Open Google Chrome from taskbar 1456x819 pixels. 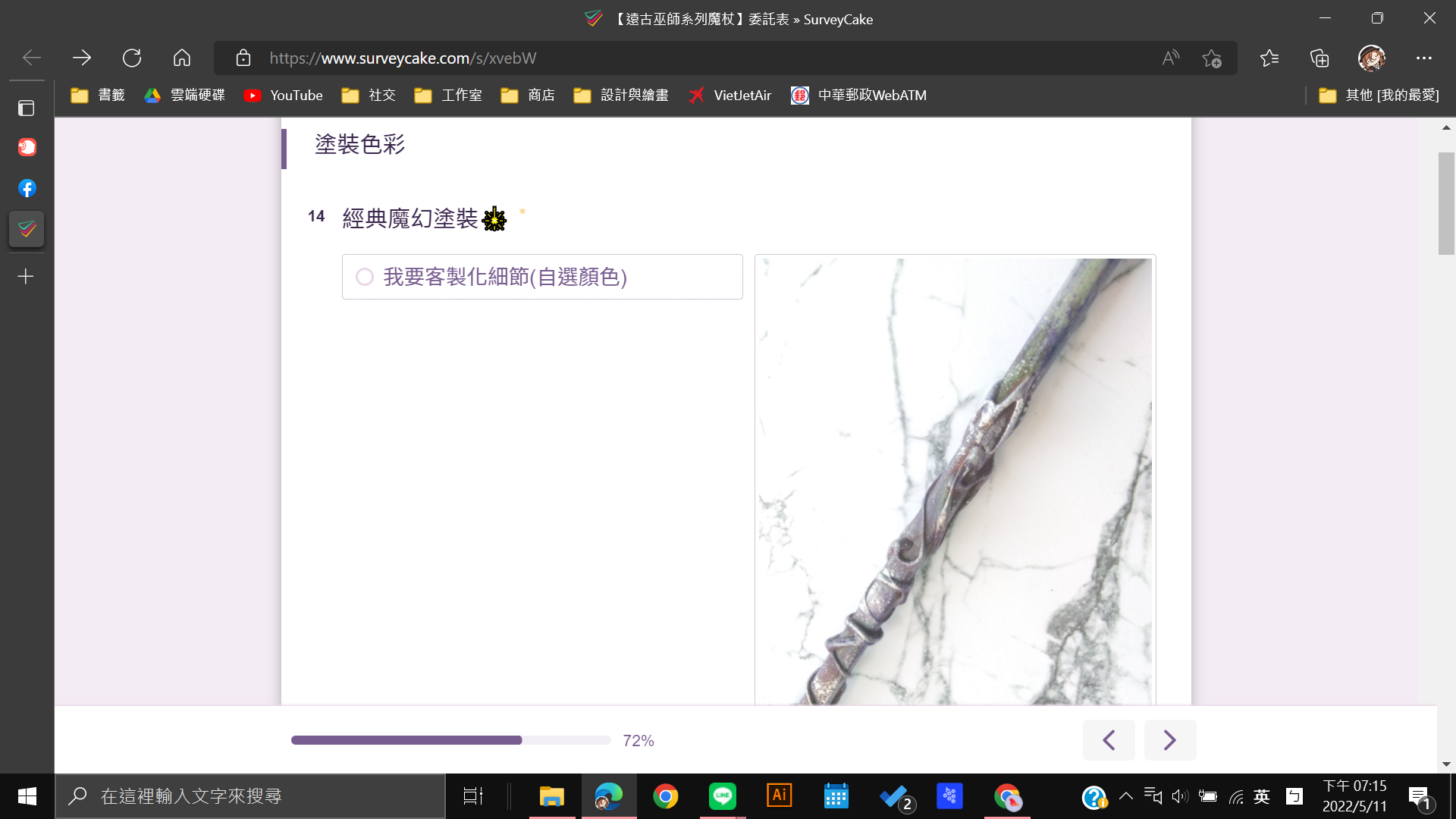(666, 796)
